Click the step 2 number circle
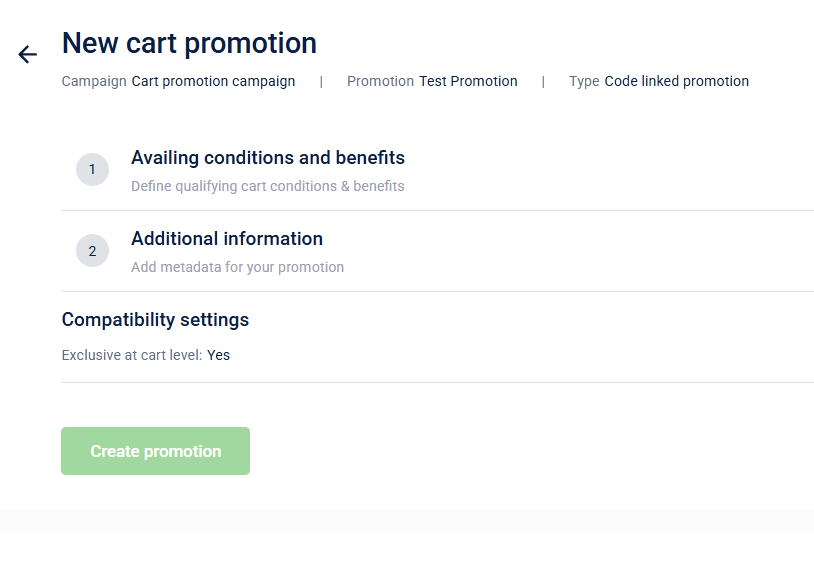Screen dimensions: 814x569 (92, 251)
